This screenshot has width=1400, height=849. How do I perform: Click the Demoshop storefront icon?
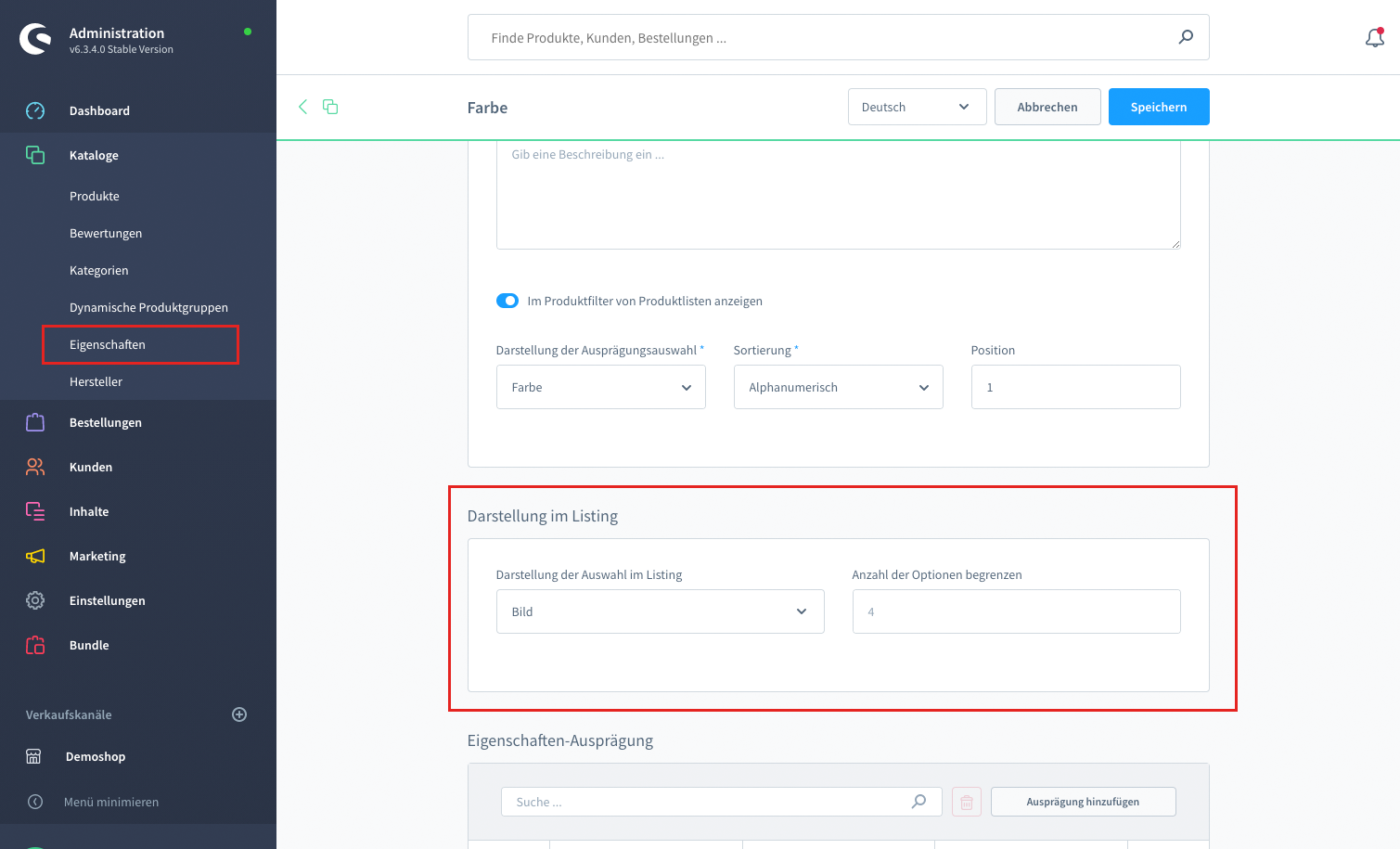pos(33,756)
